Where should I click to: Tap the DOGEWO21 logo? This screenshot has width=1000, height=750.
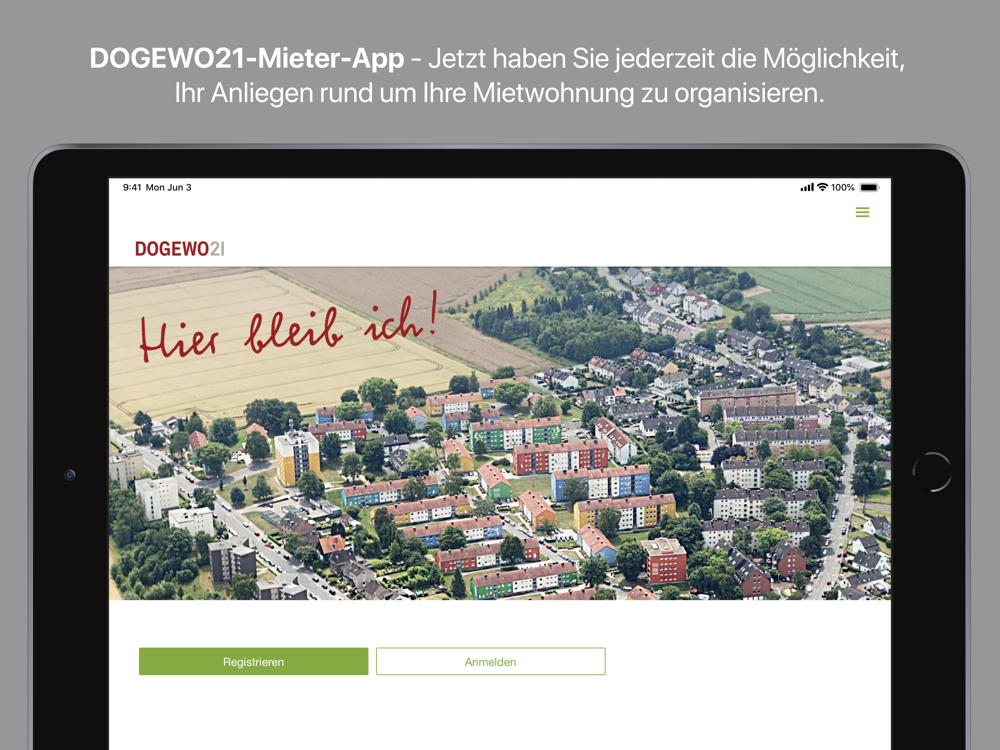tap(180, 249)
